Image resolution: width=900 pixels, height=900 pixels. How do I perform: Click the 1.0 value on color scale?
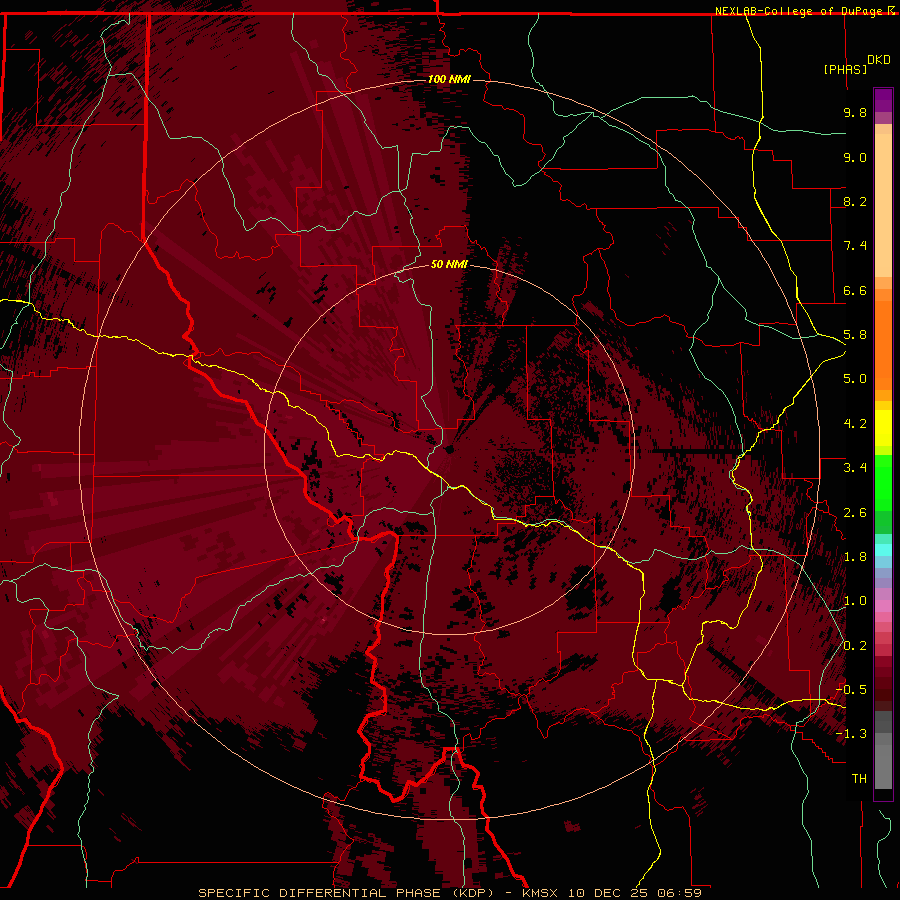pyautogui.click(x=855, y=601)
